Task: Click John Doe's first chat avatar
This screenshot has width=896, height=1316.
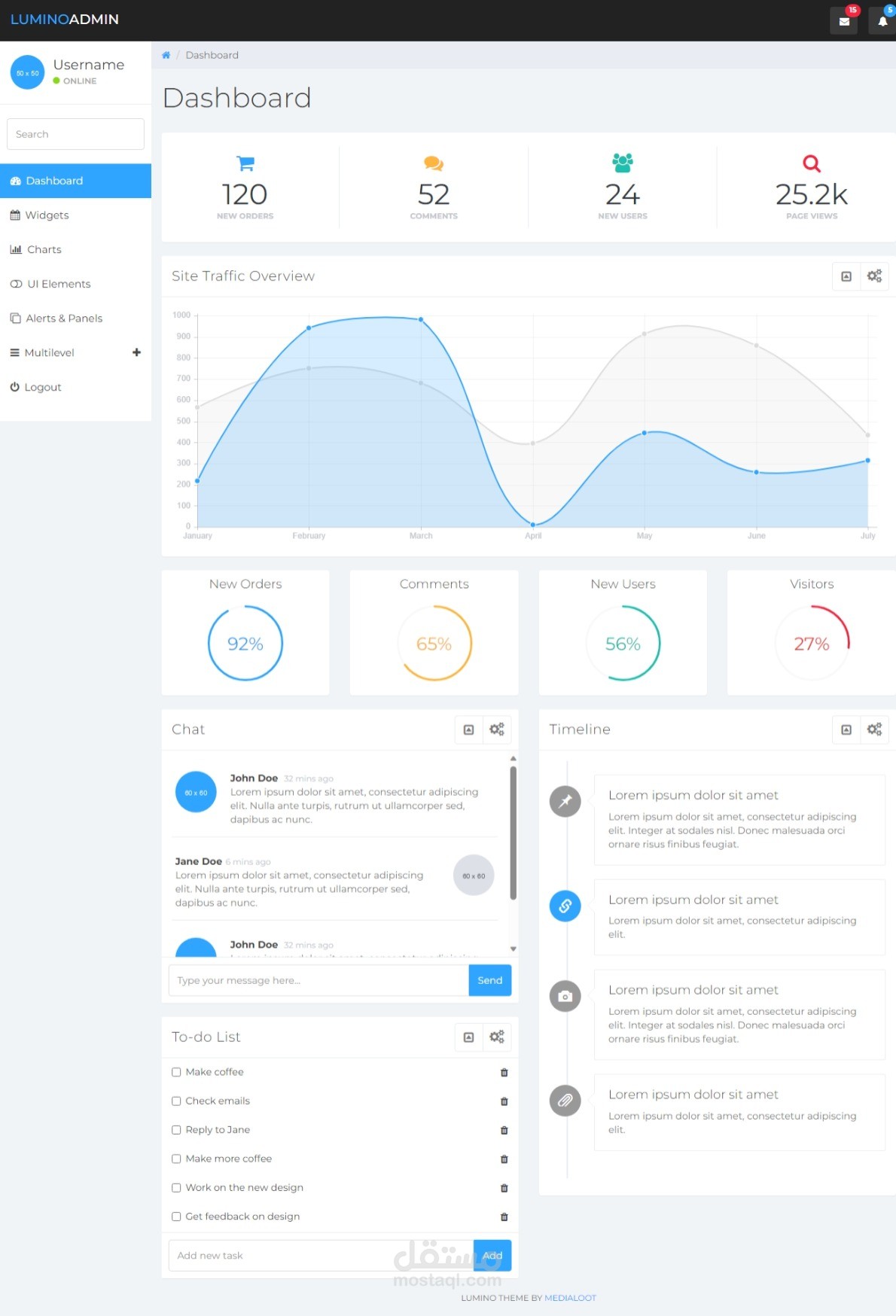Action: (x=196, y=792)
